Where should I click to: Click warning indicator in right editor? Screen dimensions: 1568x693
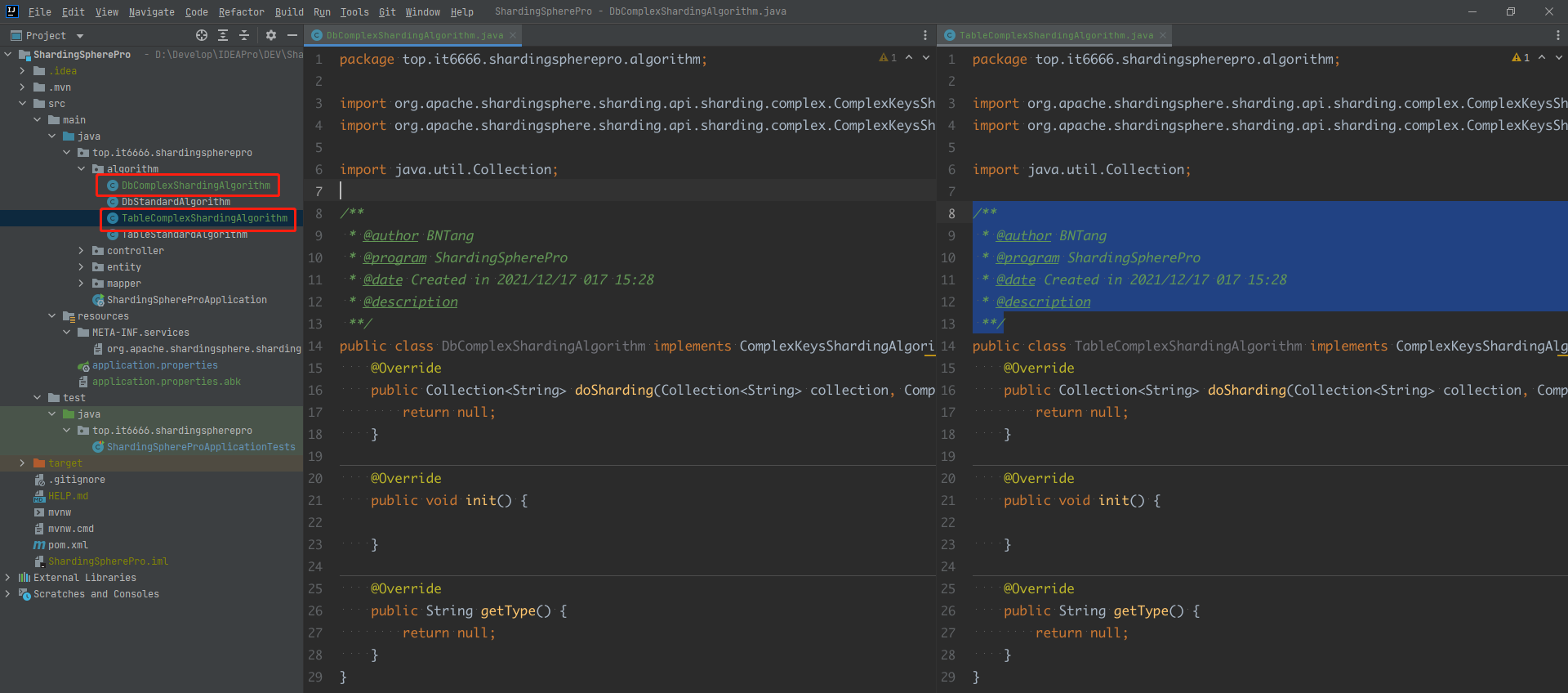coord(1521,57)
